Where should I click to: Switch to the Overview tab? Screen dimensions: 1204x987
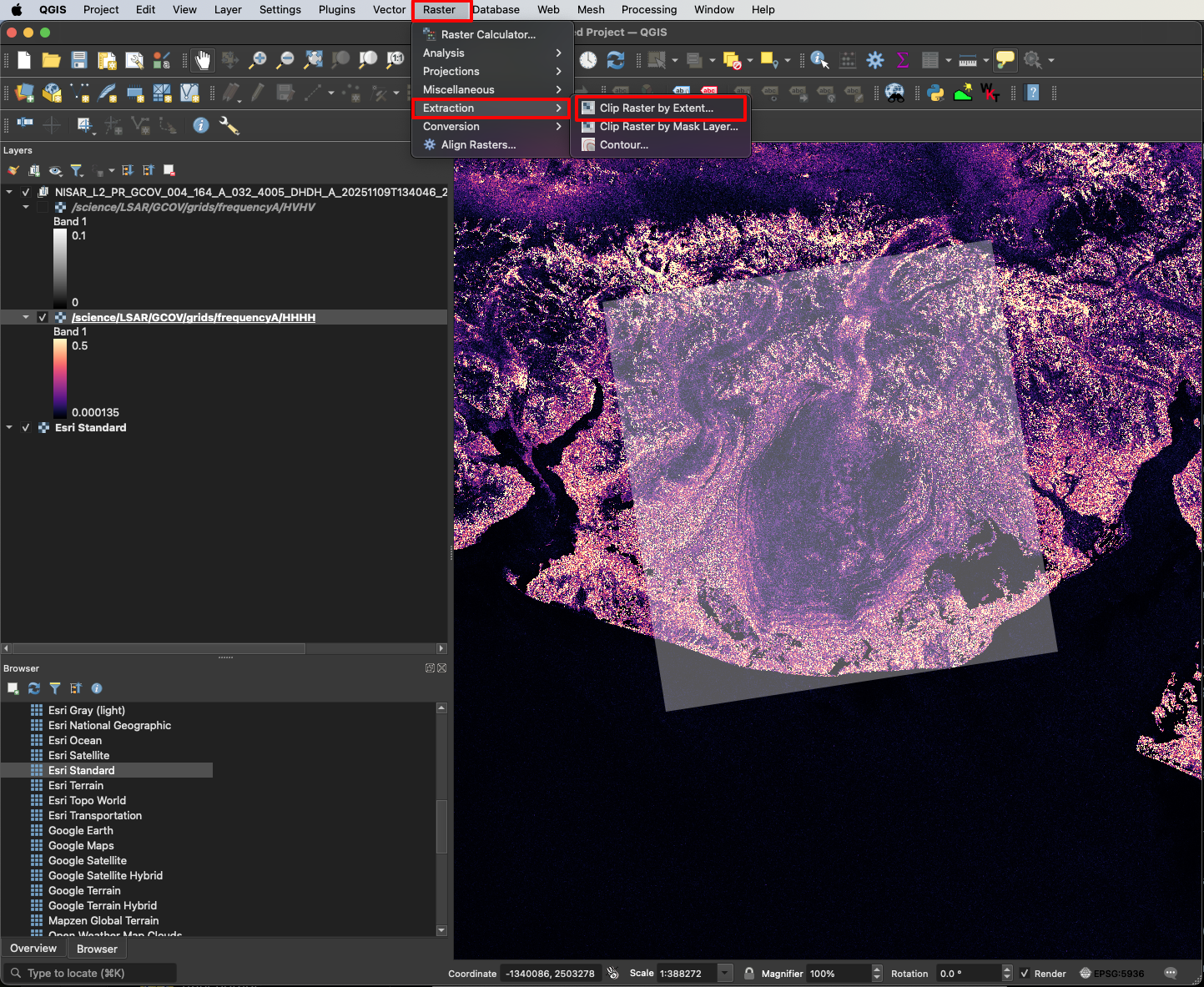coord(33,948)
